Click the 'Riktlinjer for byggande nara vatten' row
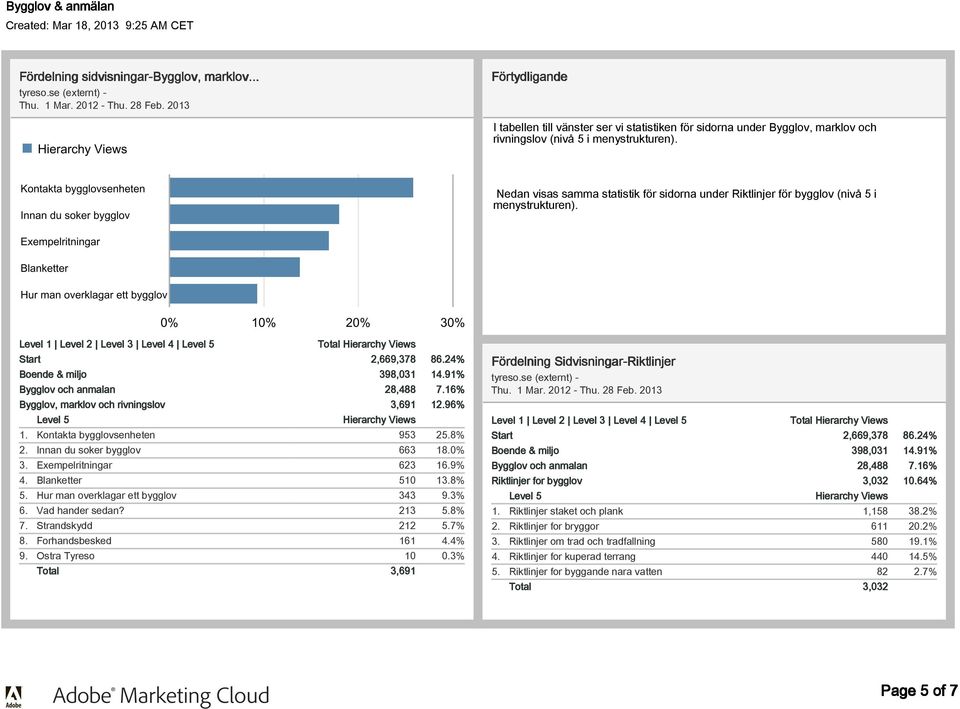 click(x=714, y=572)
